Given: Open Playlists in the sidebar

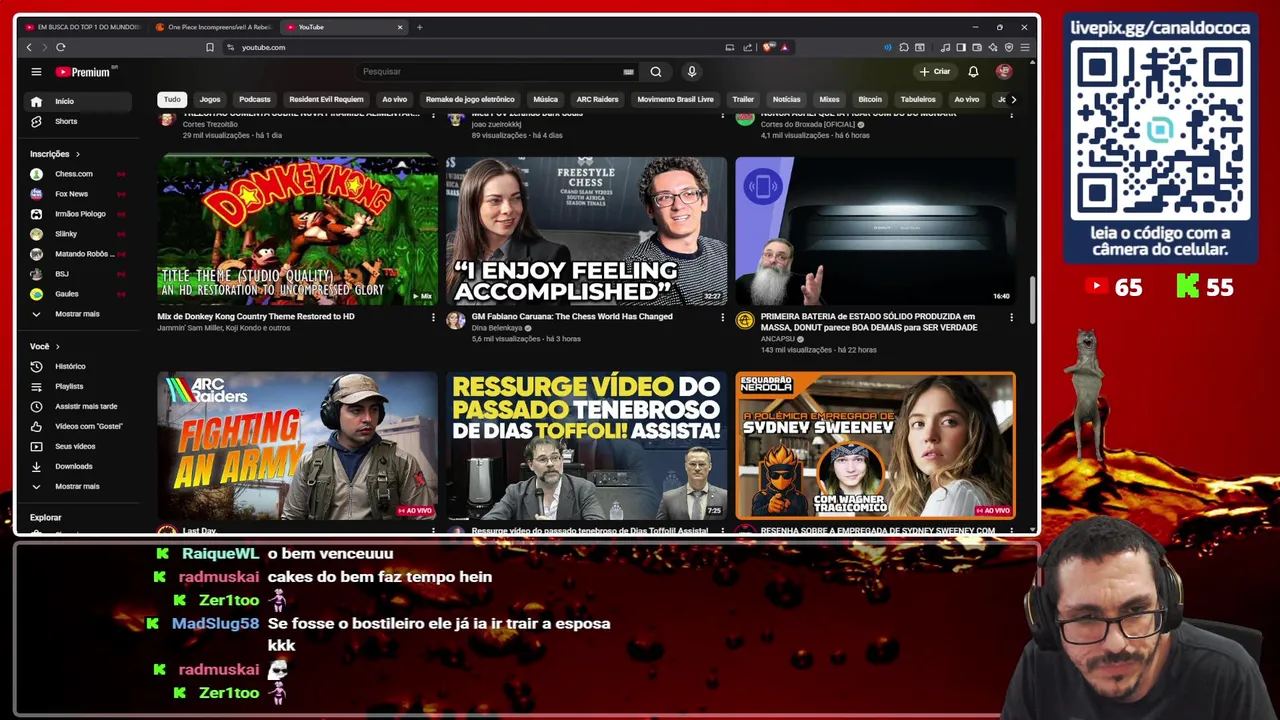Looking at the screenshot, I should (x=79, y=386).
